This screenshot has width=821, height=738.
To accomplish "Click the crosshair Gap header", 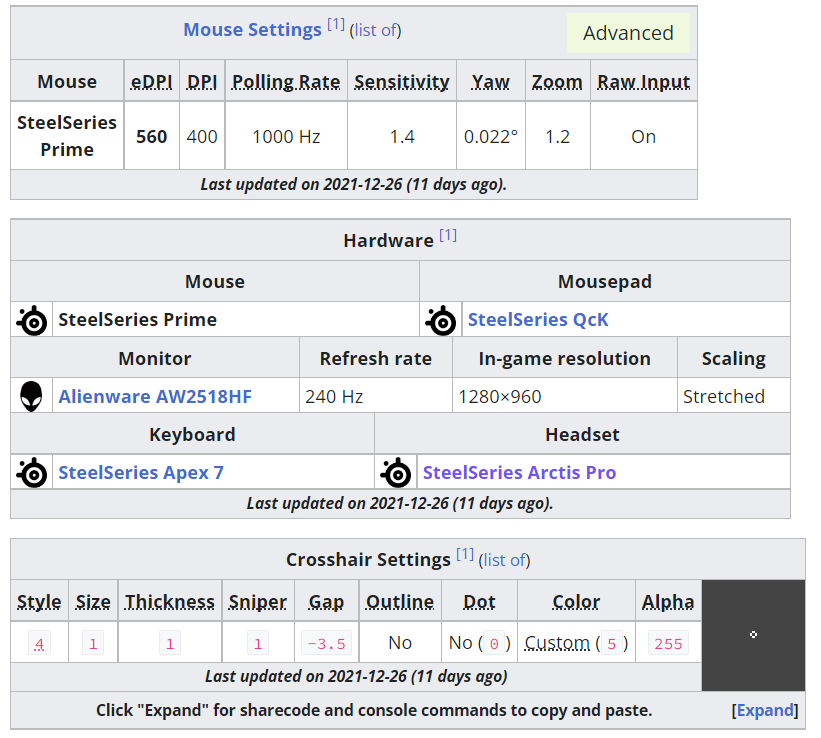I will (326, 601).
